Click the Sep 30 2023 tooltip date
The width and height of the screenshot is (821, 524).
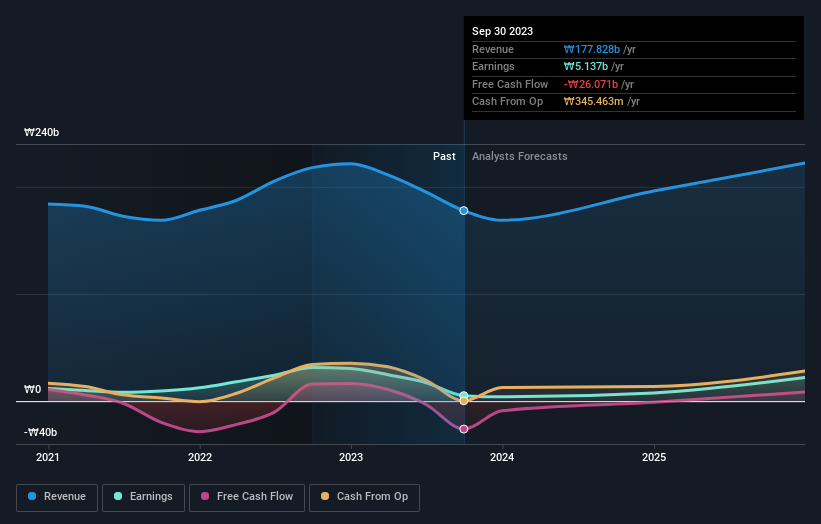[502, 31]
